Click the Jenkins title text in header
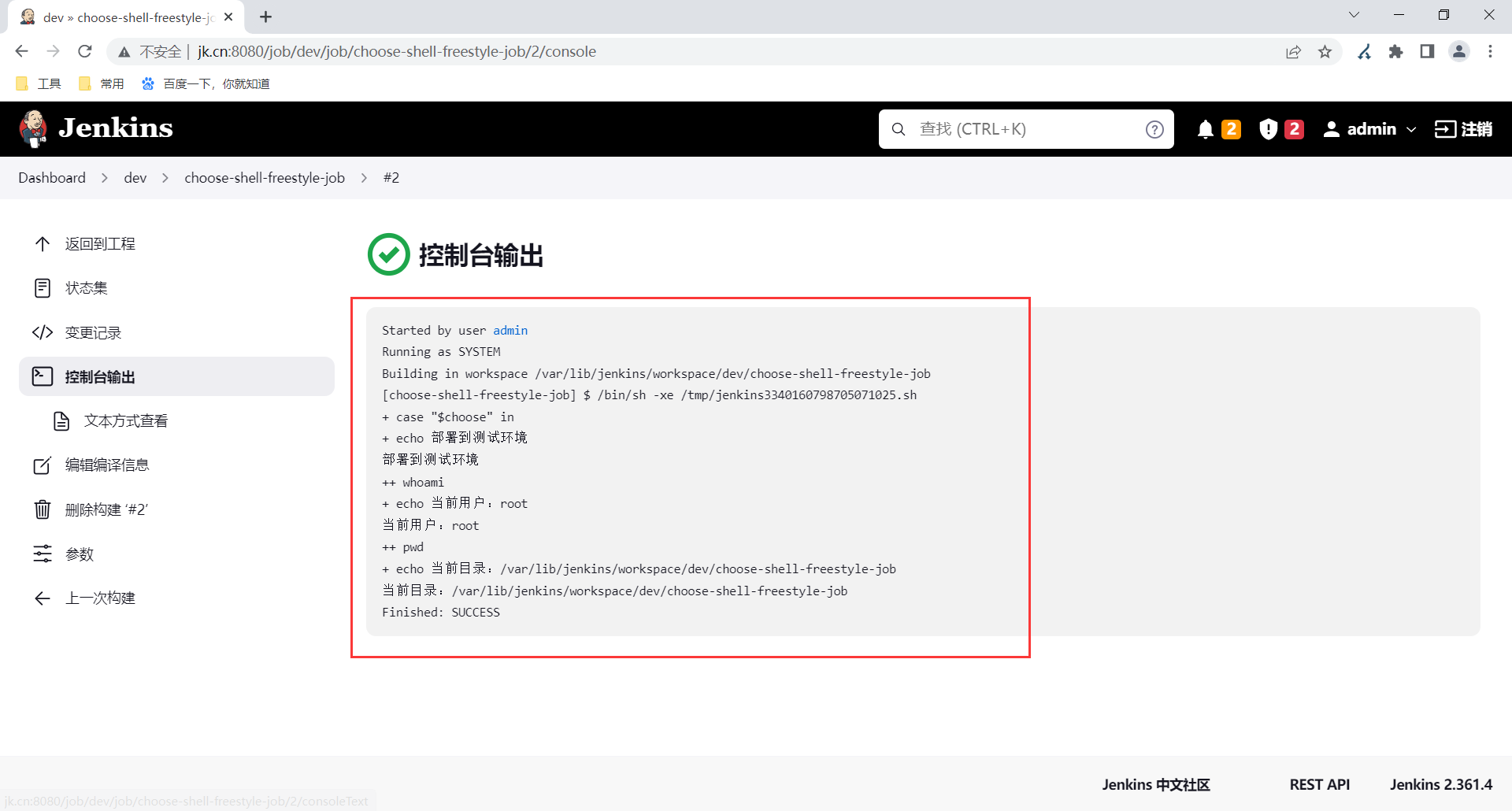 (x=116, y=128)
